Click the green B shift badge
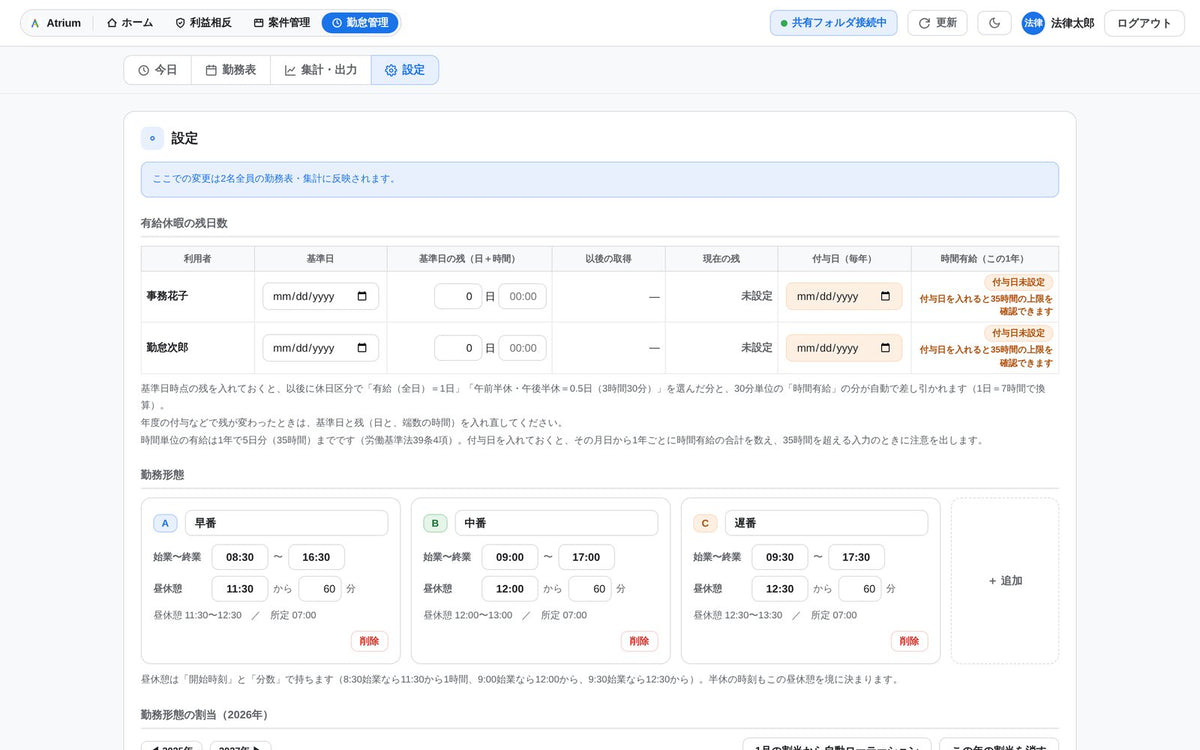 tap(435, 523)
